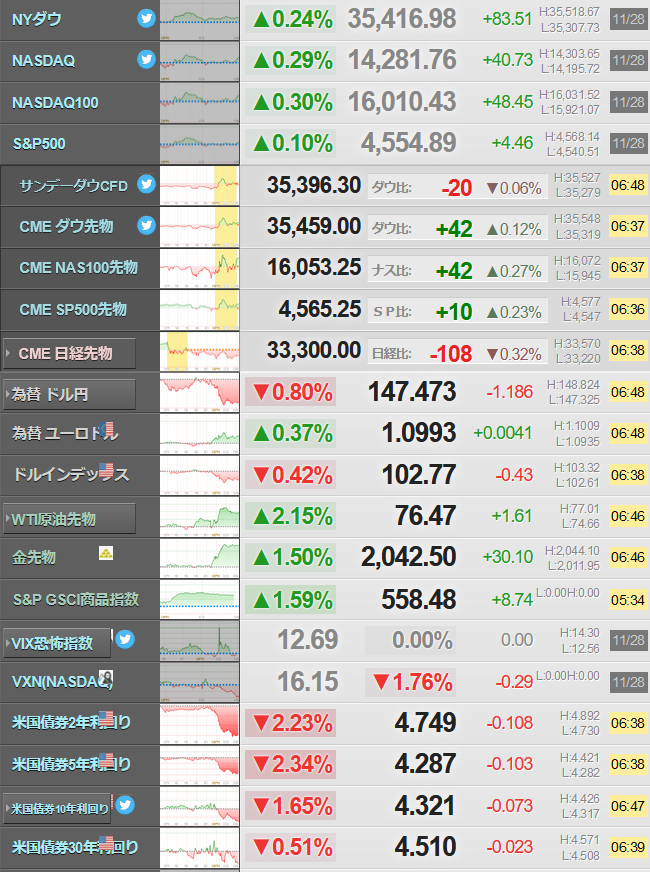Image resolution: width=650 pixels, height=872 pixels.
Task: Click the ▲2.15% change for WTI原油先物
Action: [x=291, y=516]
